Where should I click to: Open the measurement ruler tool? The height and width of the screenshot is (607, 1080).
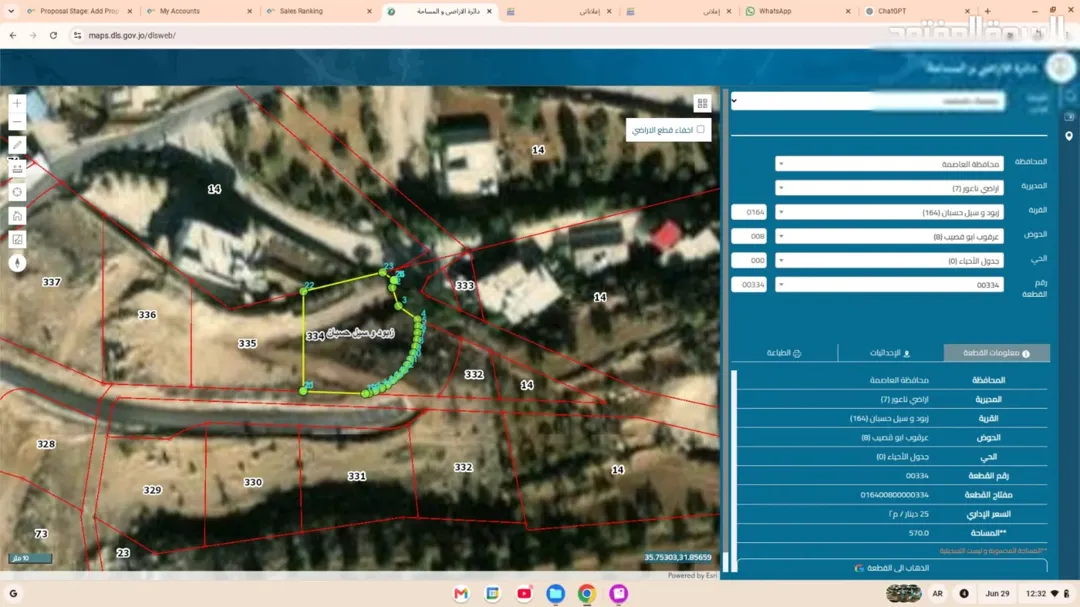coord(17,169)
